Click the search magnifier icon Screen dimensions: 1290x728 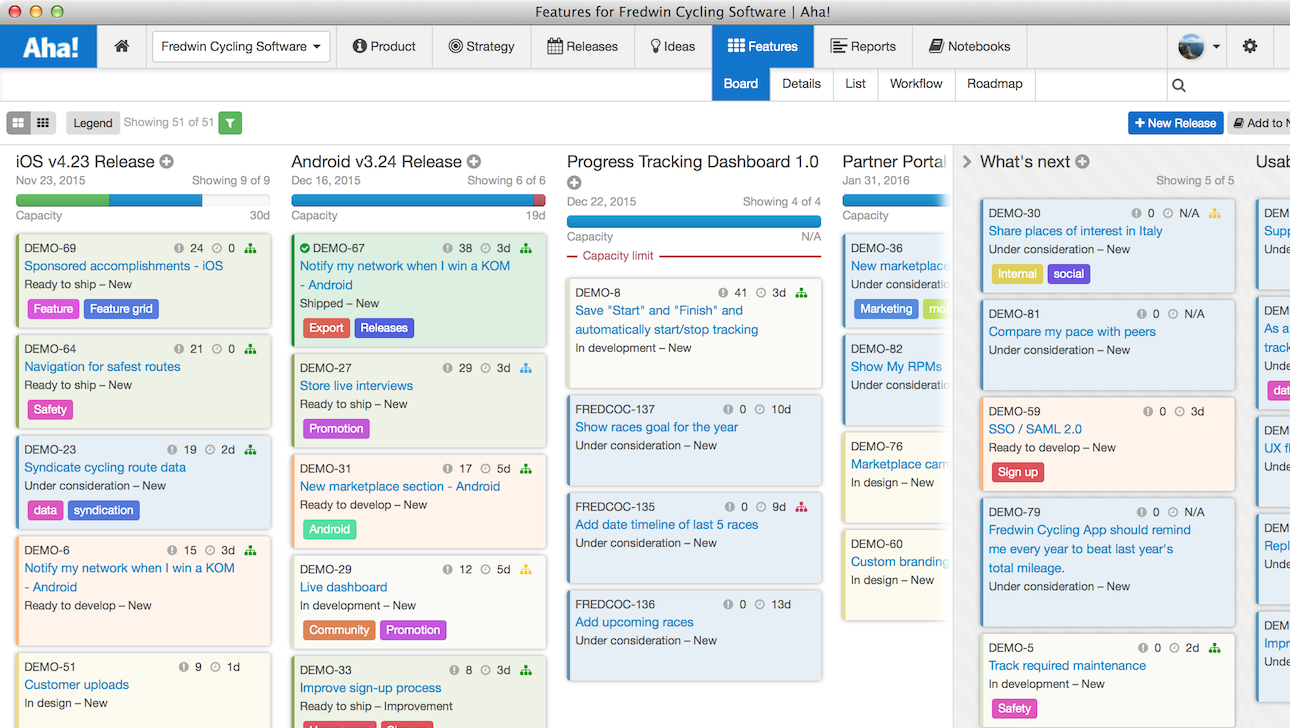1179,85
